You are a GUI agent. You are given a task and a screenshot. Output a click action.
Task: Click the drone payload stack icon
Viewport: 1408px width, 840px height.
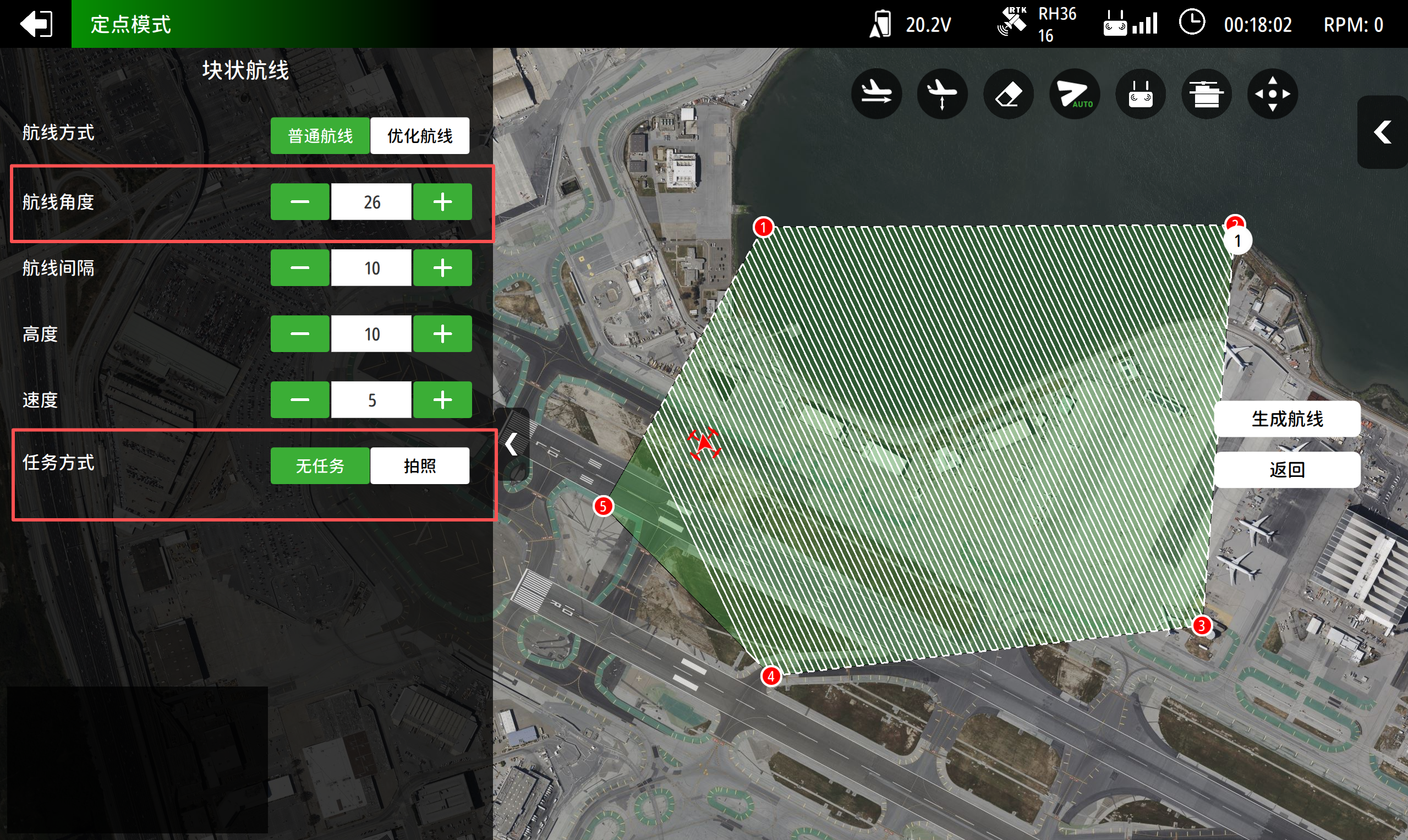pyautogui.click(x=1206, y=94)
